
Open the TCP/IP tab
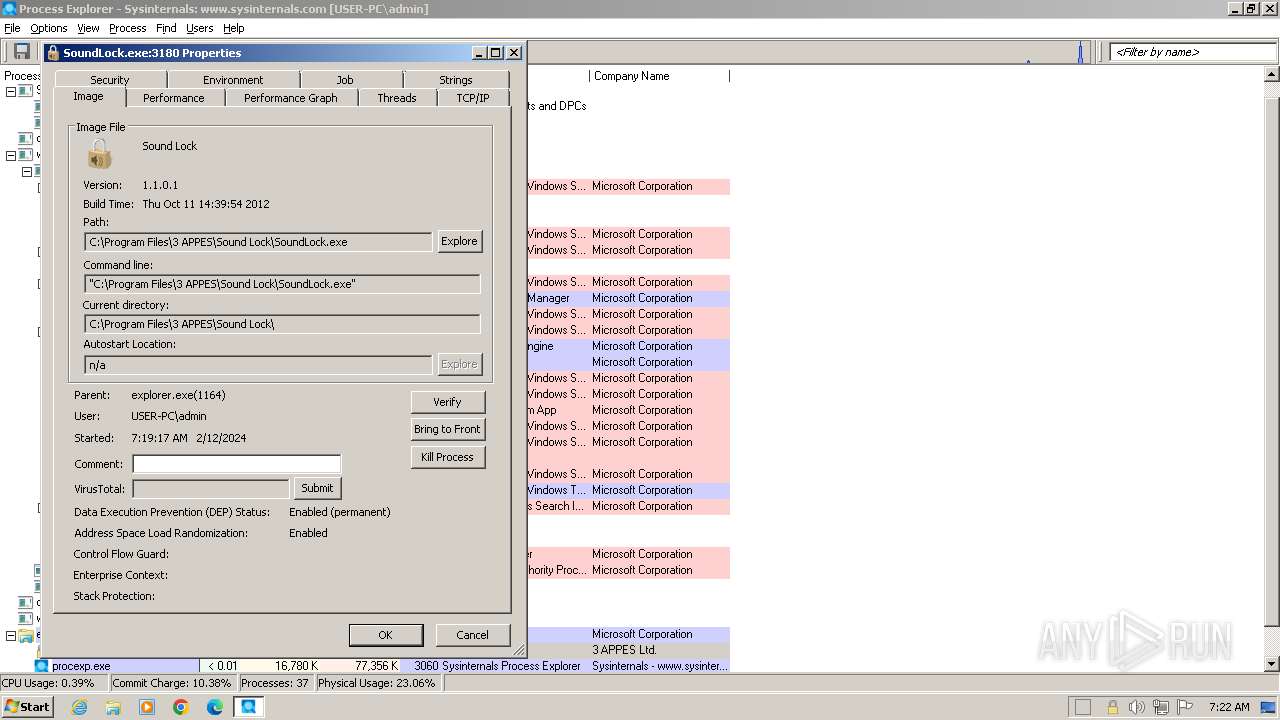pyautogui.click(x=473, y=98)
